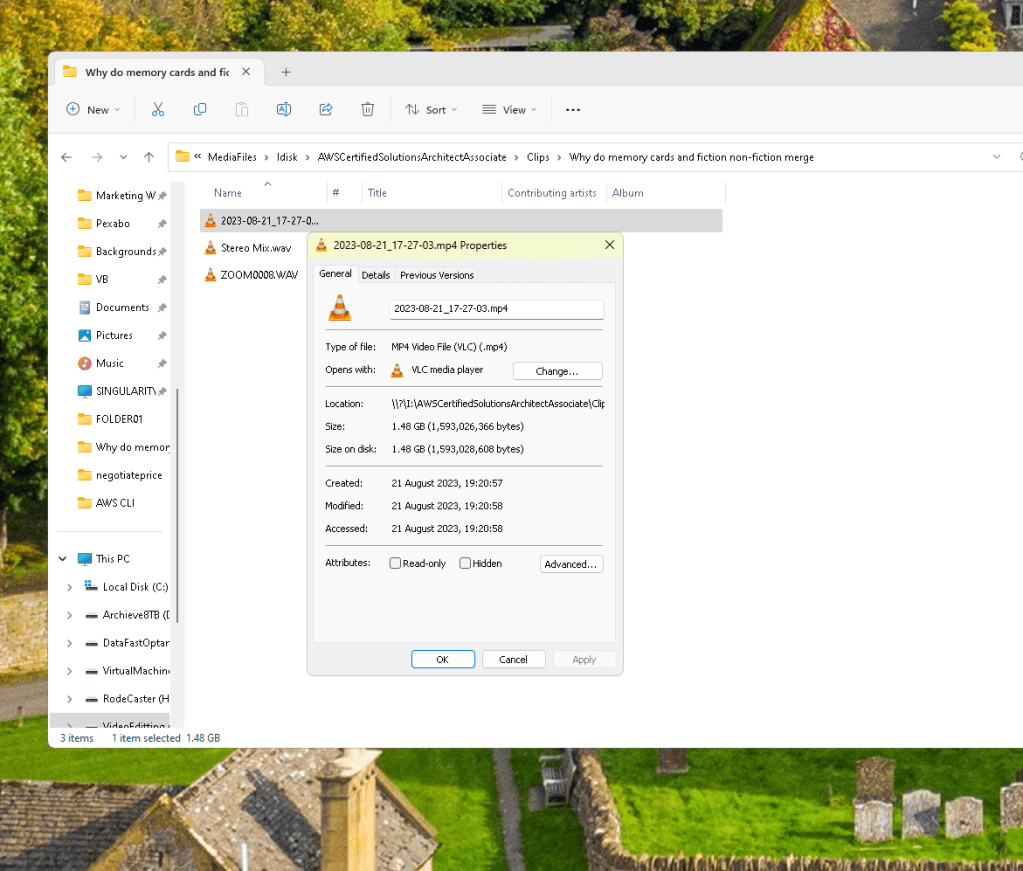Screen dimensions: 1023x871
Task: Click the Copy icon in toolbar
Action: pos(200,110)
